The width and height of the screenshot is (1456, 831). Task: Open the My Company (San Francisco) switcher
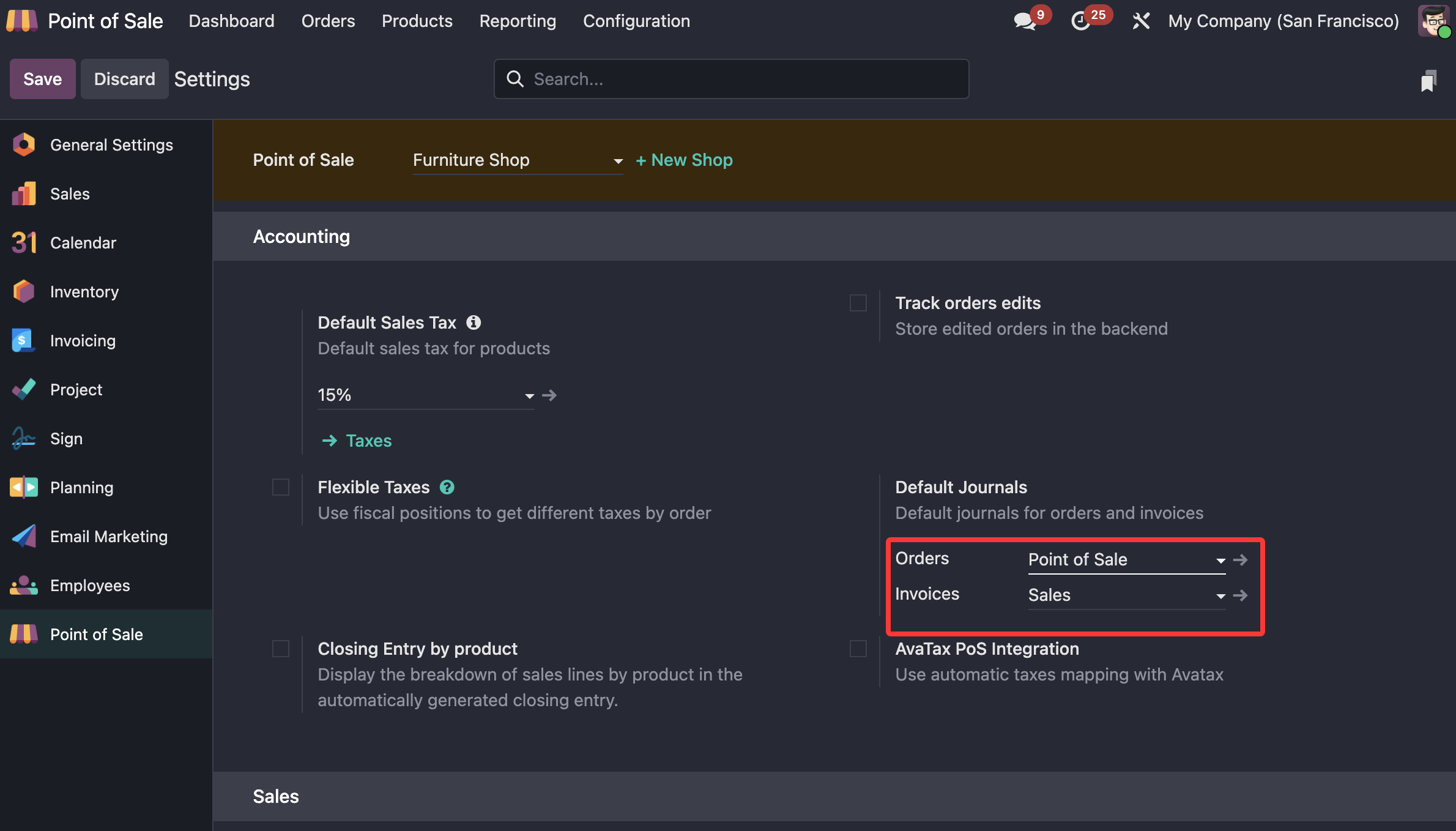[x=1283, y=21]
